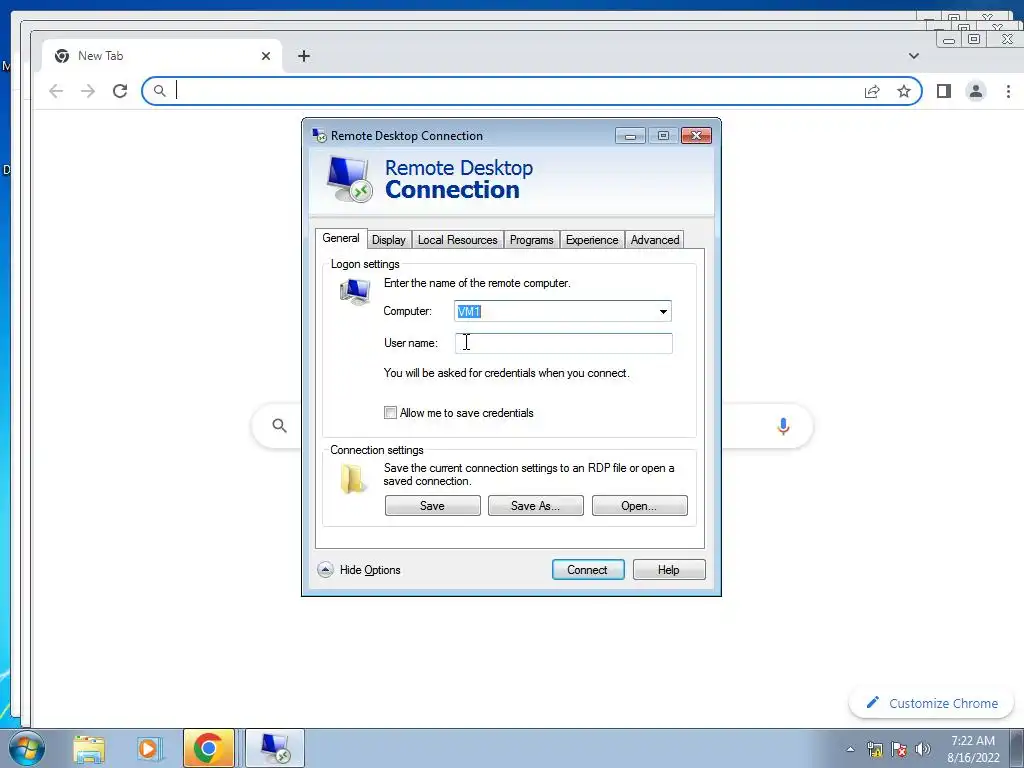This screenshot has width=1024, height=768.
Task: Open Windows Explorer from the taskbar
Action: coord(89,749)
